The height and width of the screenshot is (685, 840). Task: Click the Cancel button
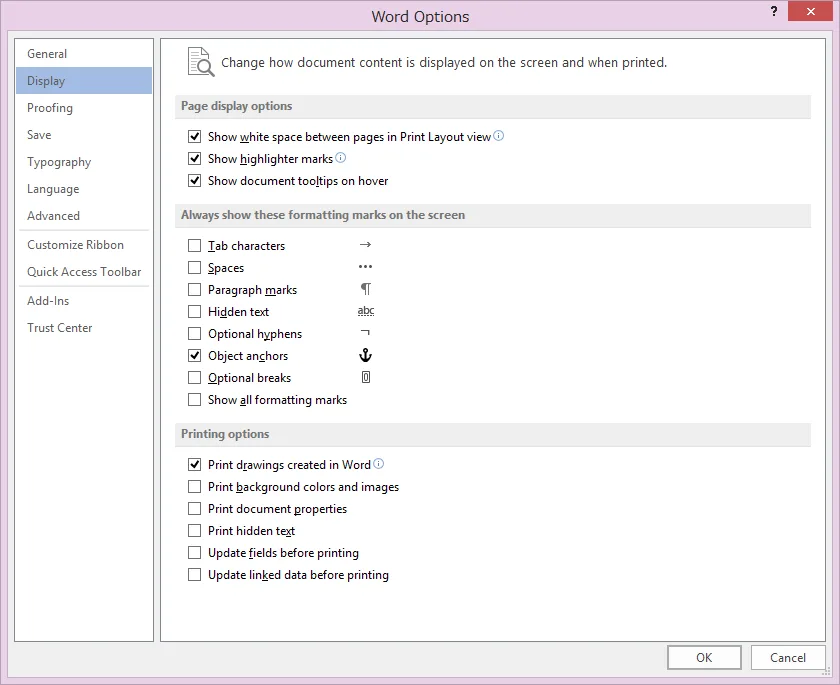pos(788,657)
